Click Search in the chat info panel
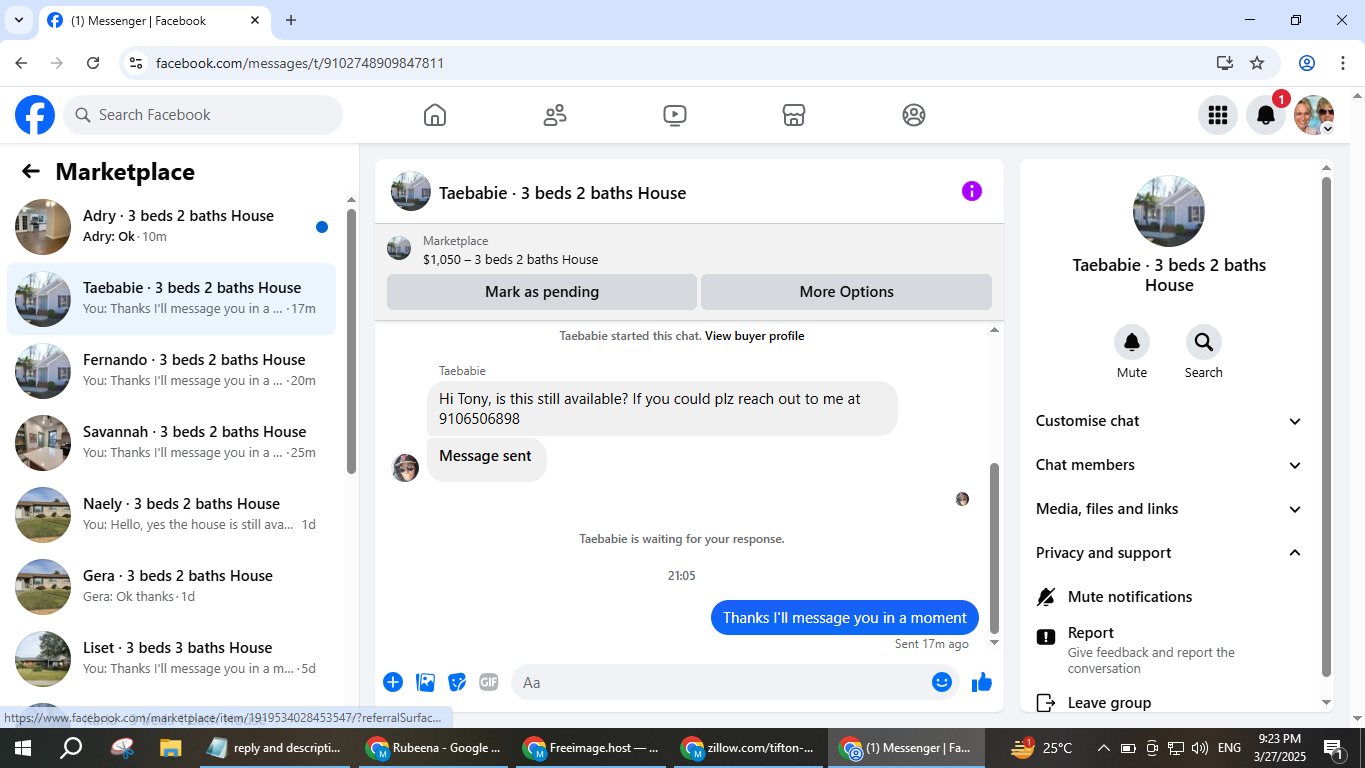The height and width of the screenshot is (768, 1365). click(x=1204, y=342)
